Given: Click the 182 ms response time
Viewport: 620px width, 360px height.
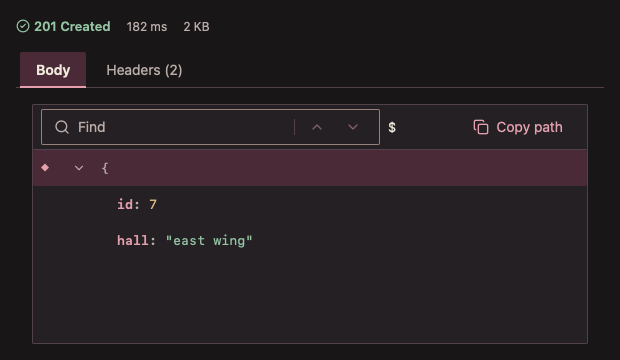Looking at the screenshot, I should [147, 27].
